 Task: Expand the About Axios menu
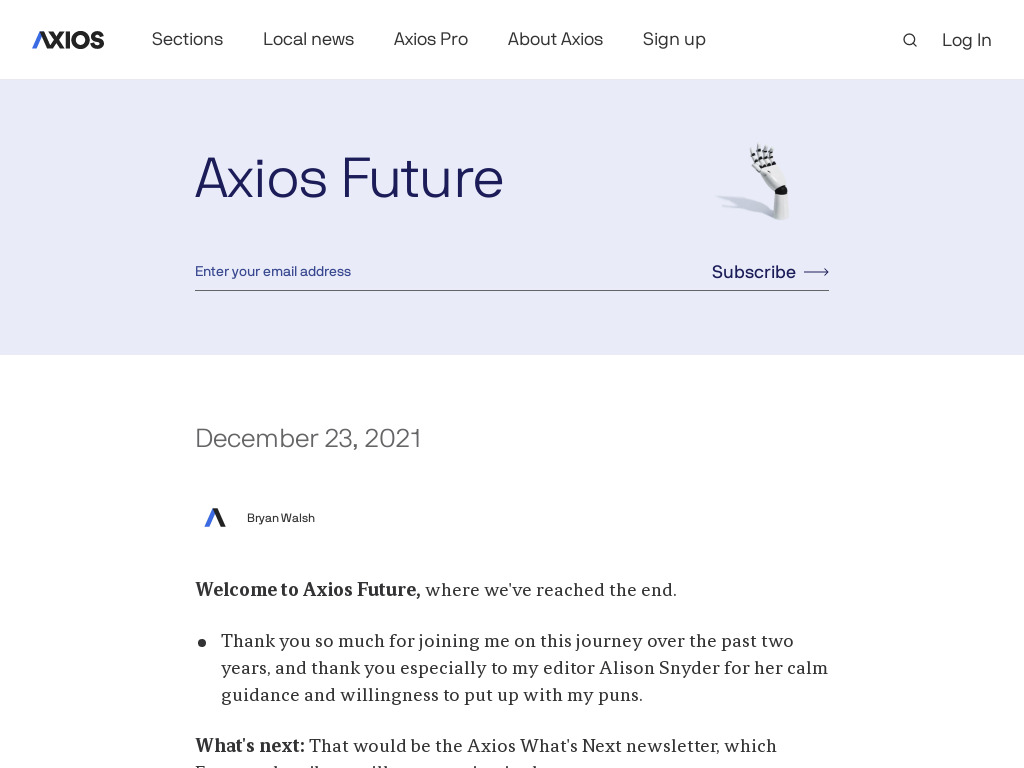pos(555,40)
